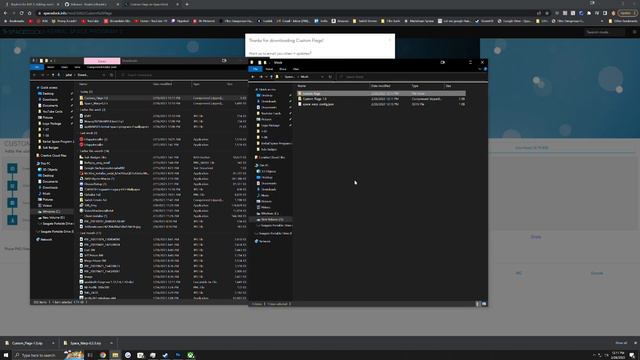Click Show all downloads in Chrome
Viewport: 640px width, 360px height.
(621, 343)
